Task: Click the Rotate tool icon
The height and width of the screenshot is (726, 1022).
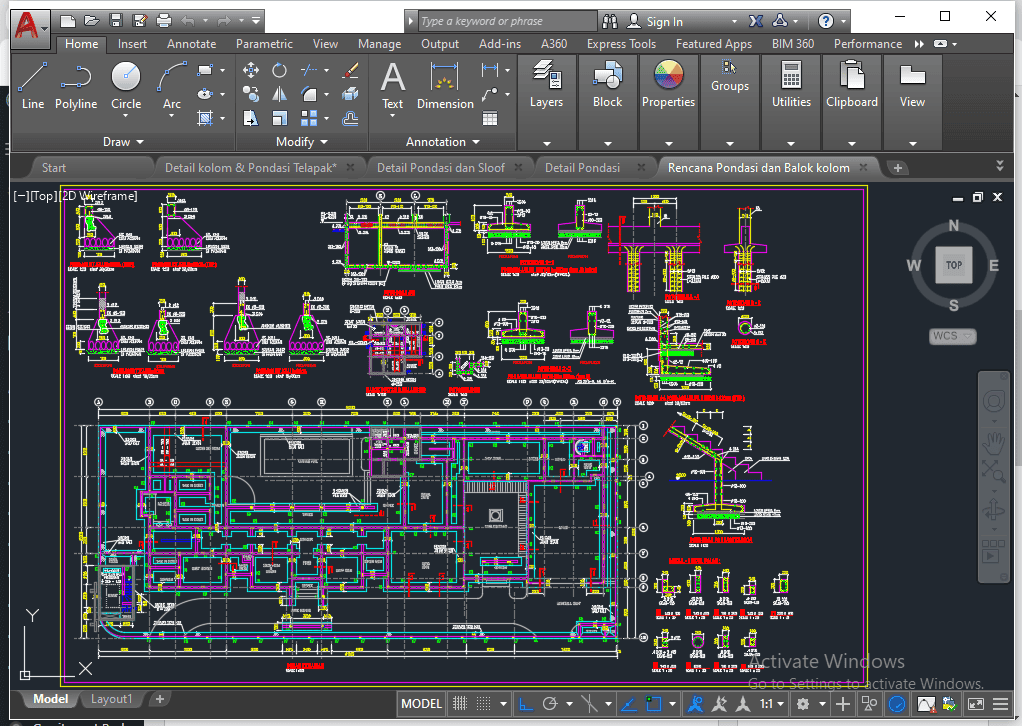Action: click(280, 70)
